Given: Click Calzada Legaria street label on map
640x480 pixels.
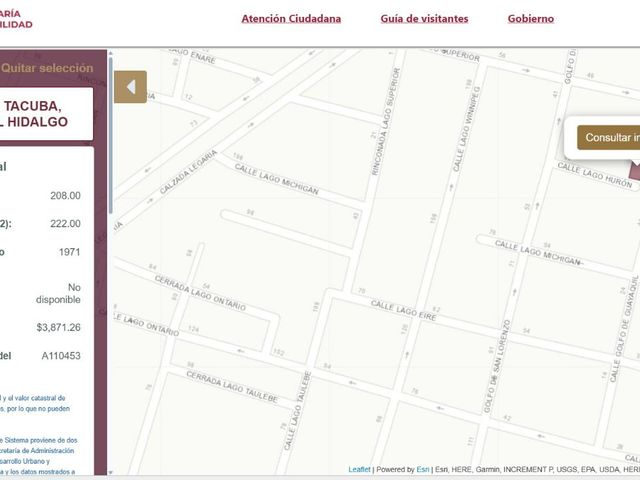Looking at the screenshot, I should click(188, 172).
